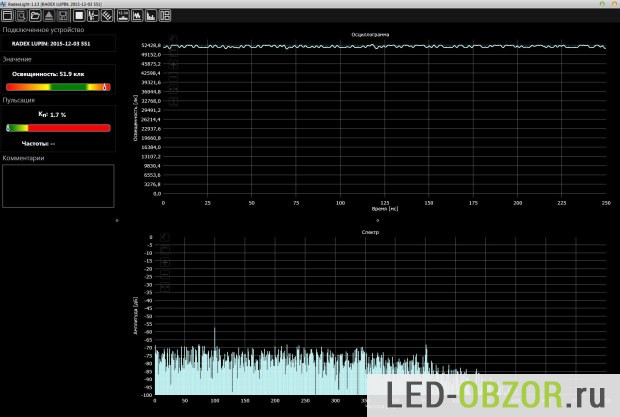Click the tall 100 Hz peak in spectrum
The image size is (620, 417).
(214, 335)
